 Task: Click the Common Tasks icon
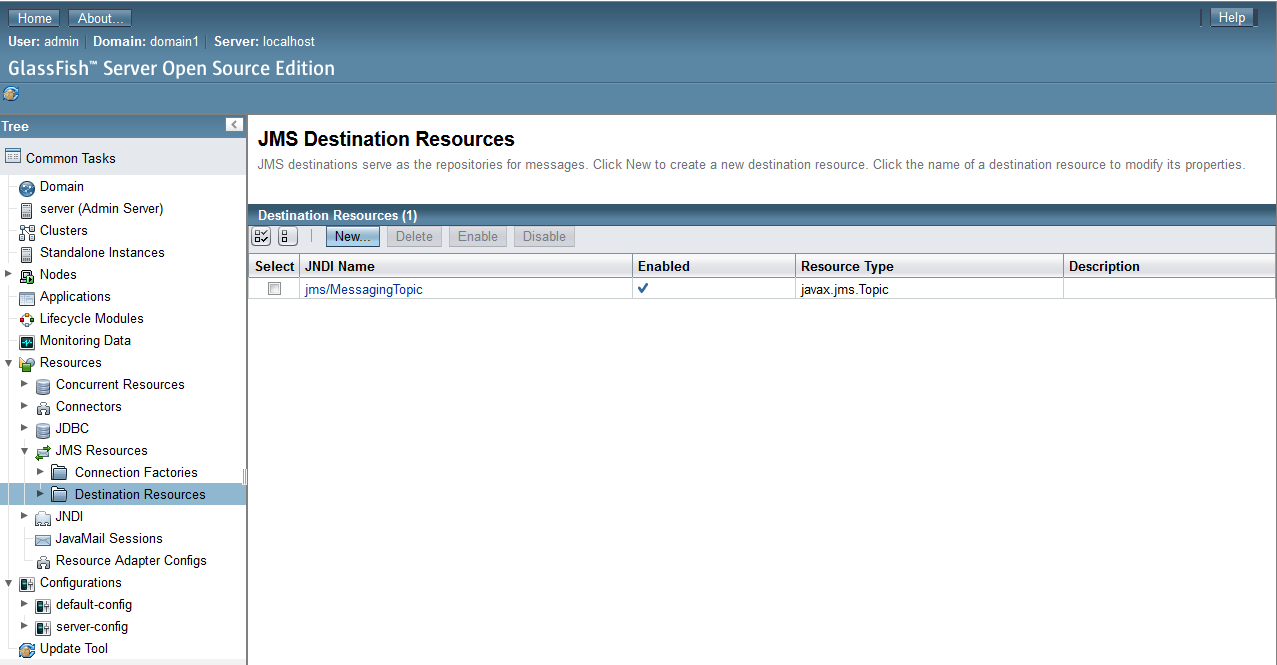(13, 157)
